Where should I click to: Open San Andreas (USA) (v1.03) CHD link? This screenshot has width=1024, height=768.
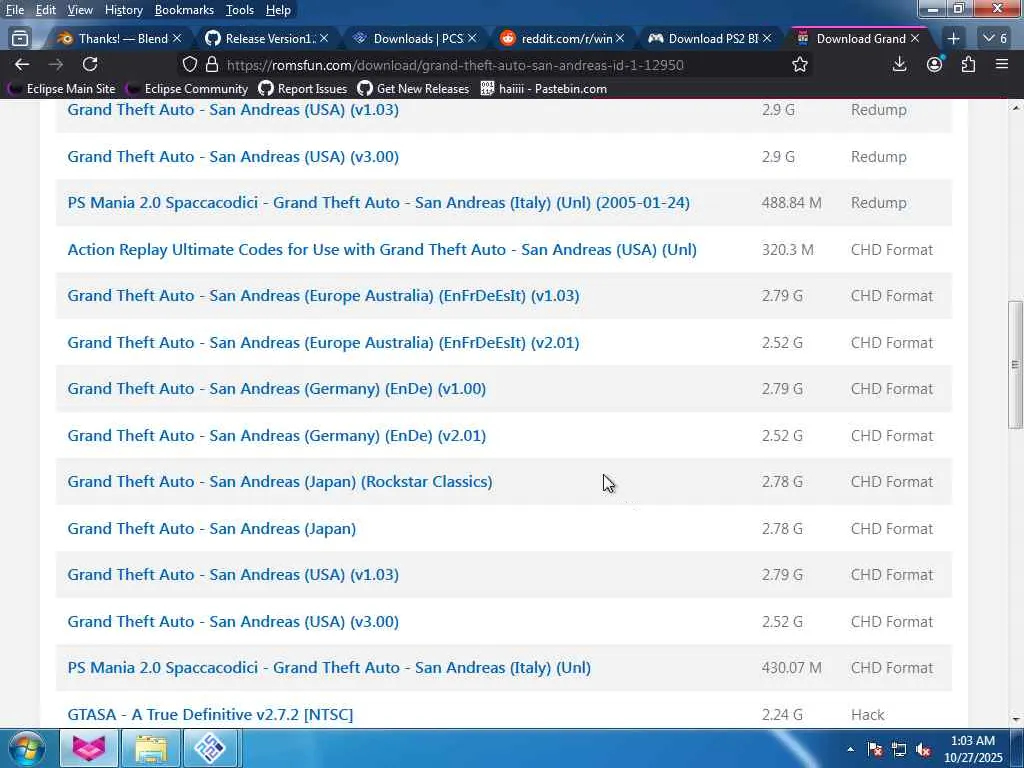[233, 575]
